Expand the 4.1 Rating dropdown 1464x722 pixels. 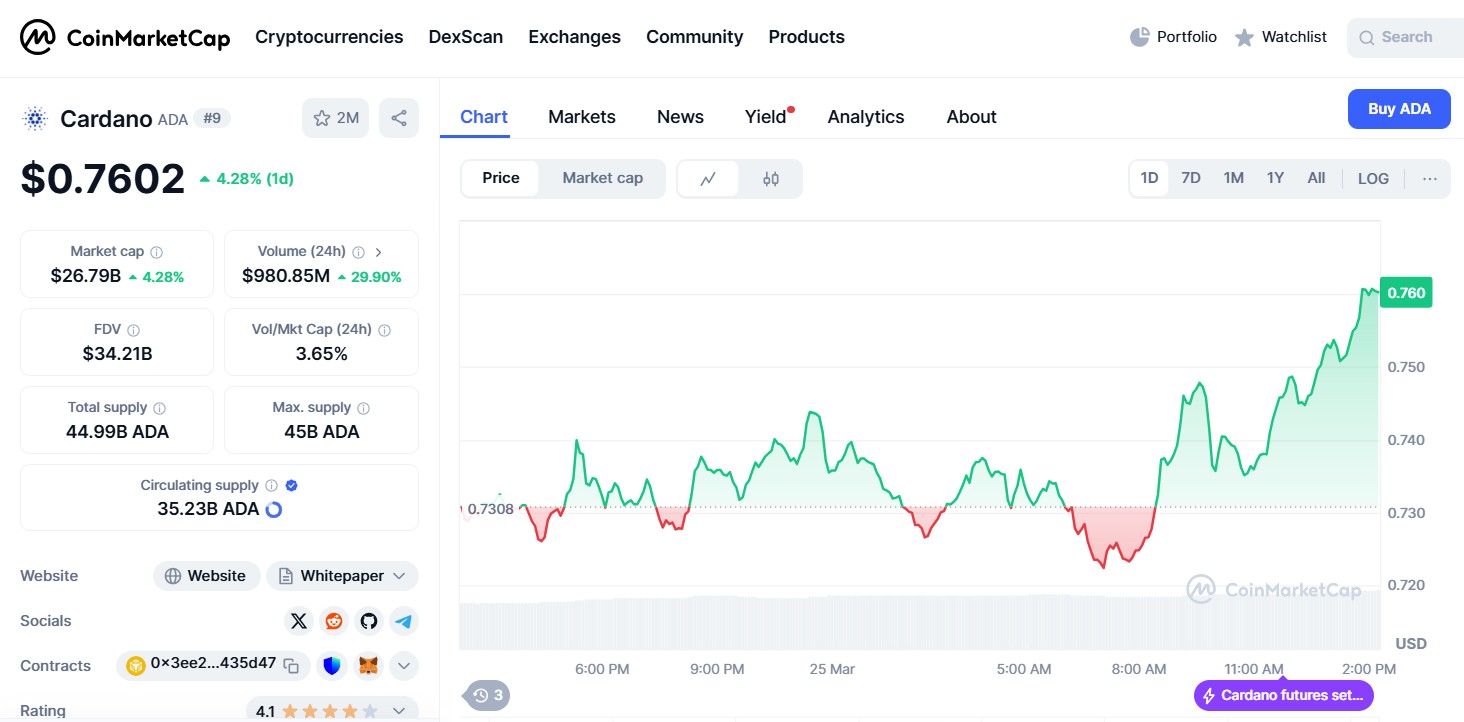coord(398,711)
